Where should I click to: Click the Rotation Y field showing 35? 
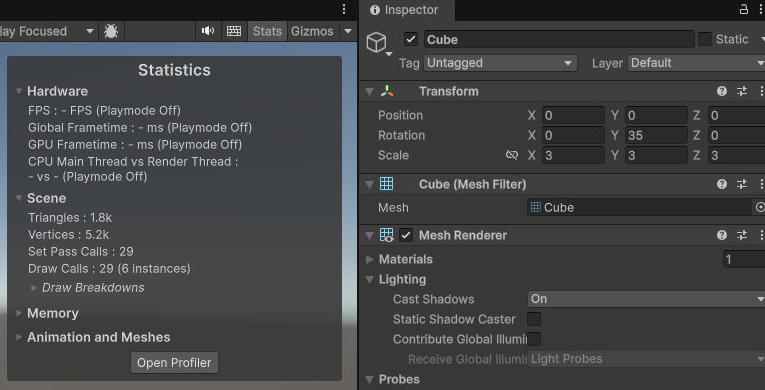(x=656, y=135)
